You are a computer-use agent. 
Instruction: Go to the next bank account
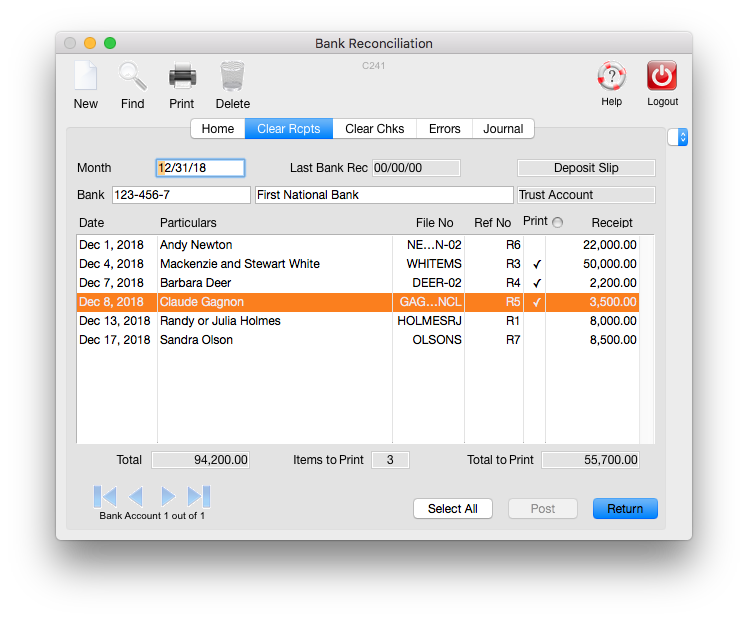point(168,496)
